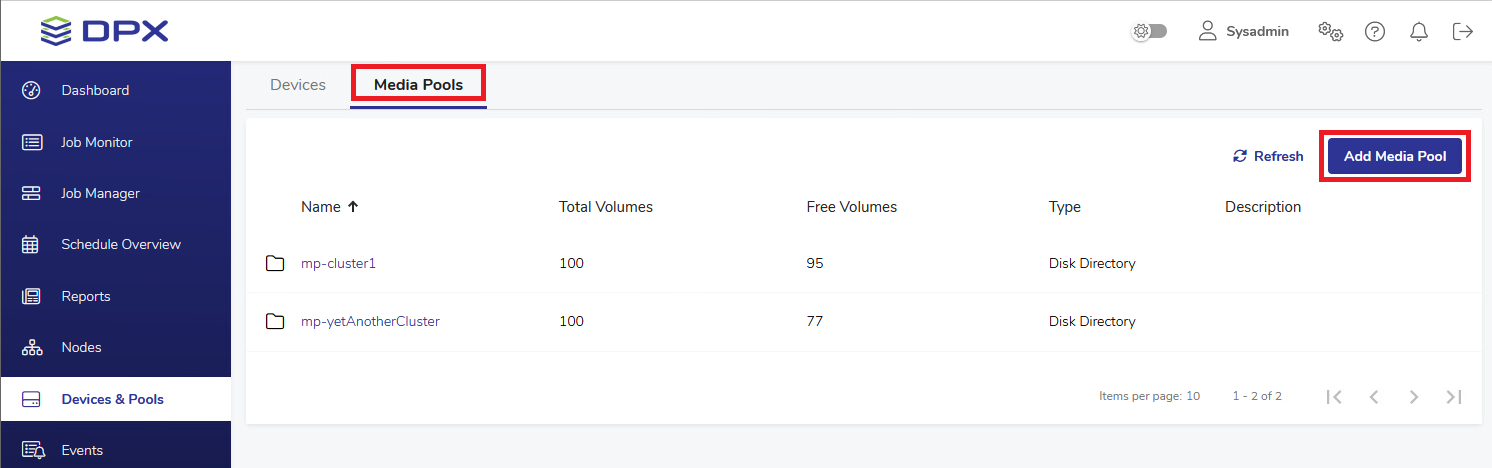Go to Job Monitor
This screenshot has height=468, width=1492.
point(96,142)
